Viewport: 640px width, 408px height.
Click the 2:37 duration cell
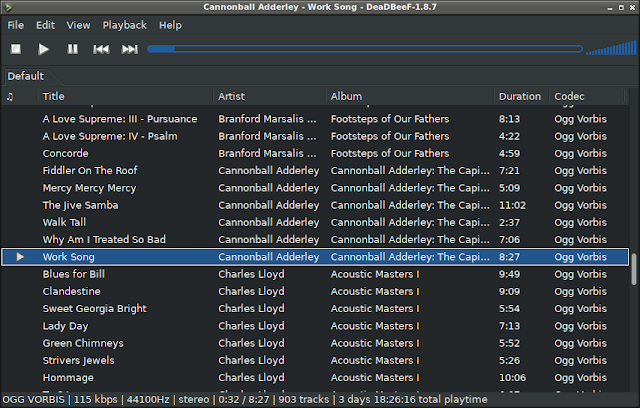[x=509, y=222]
